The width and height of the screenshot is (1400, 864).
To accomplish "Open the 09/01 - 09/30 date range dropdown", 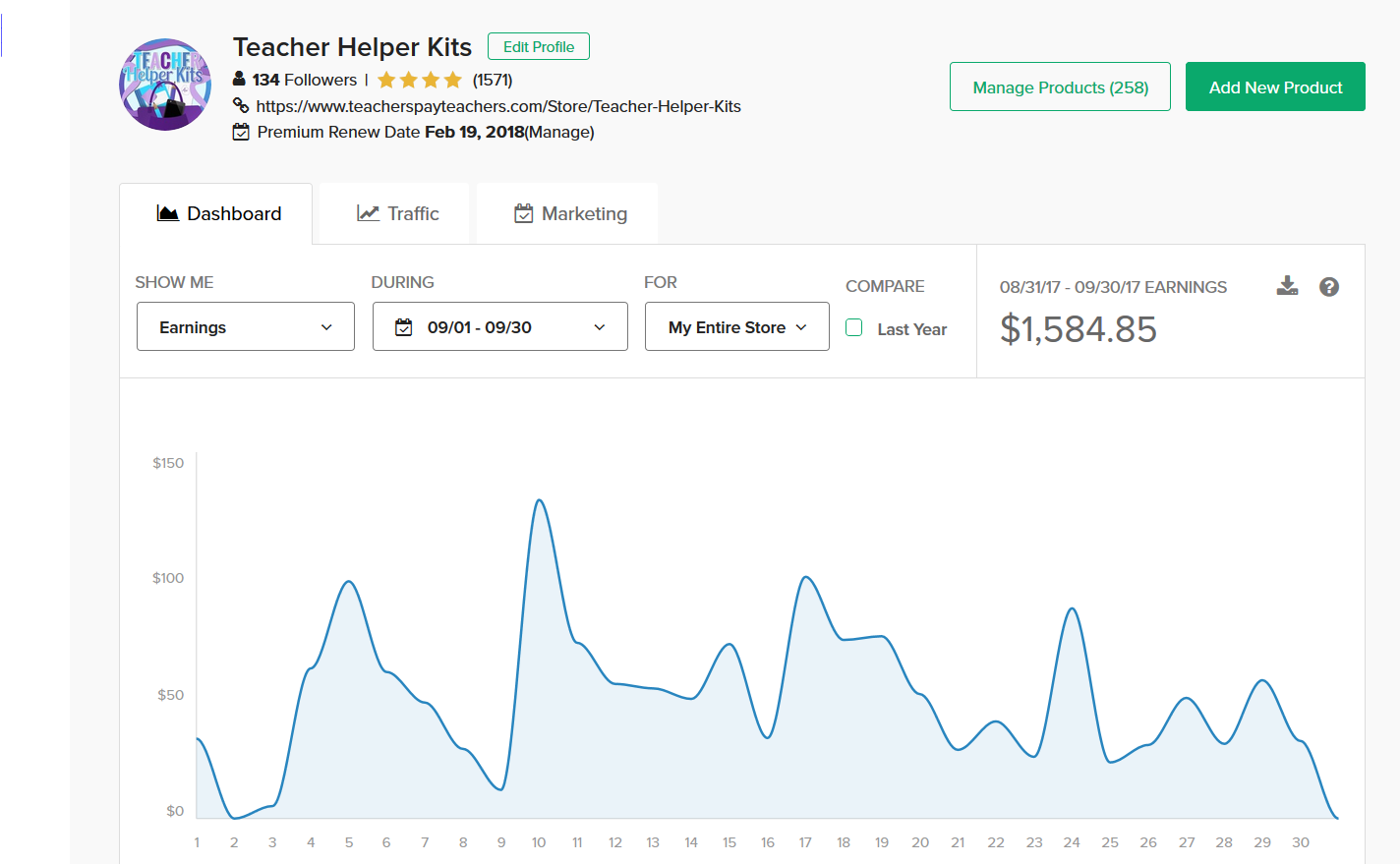I will pyautogui.click(x=500, y=326).
